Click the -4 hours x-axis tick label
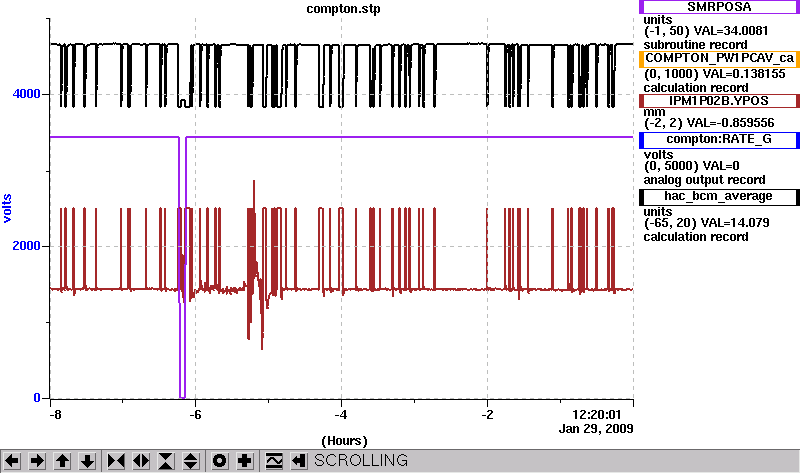 [x=341, y=415]
